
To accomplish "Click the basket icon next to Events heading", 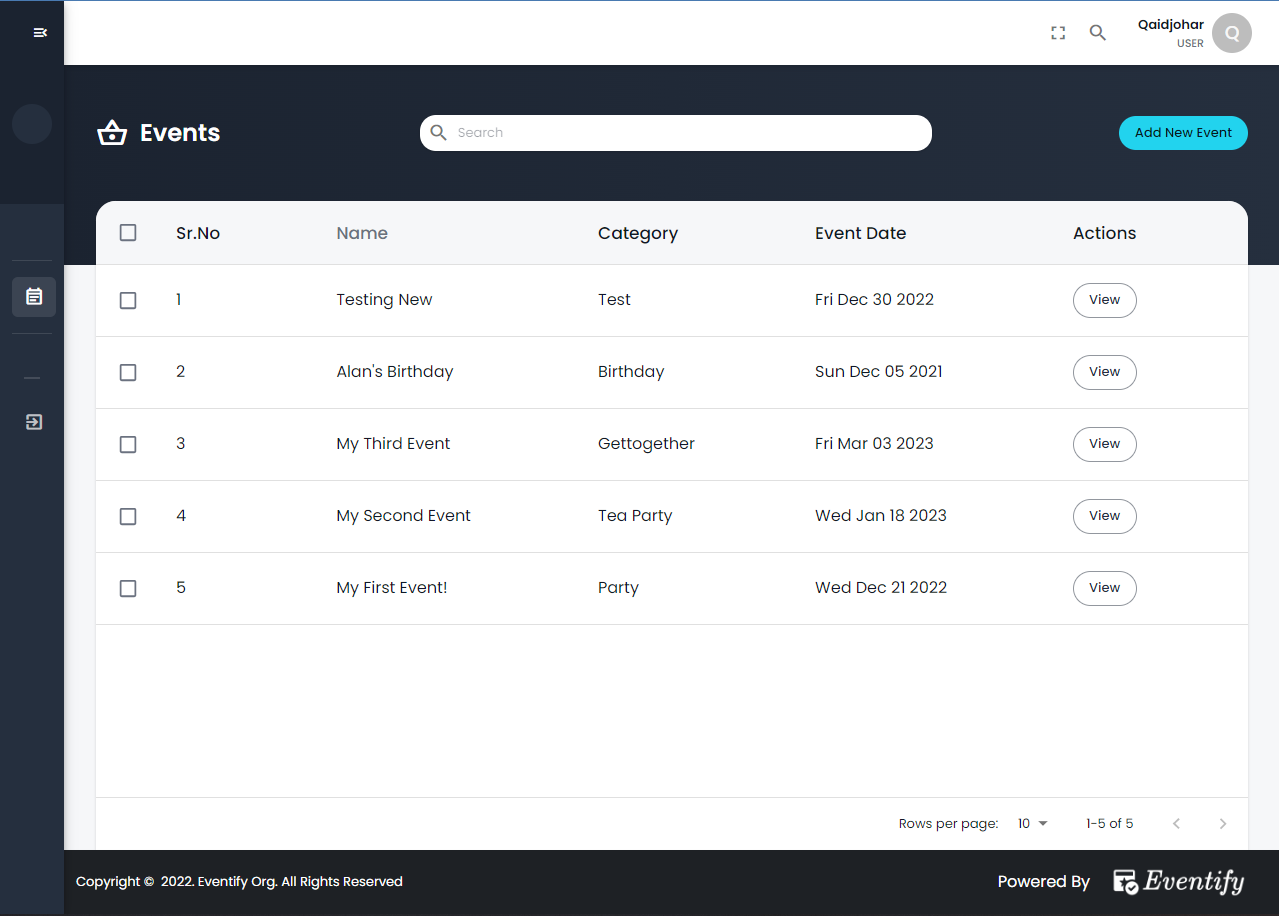I will pyautogui.click(x=112, y=132).
